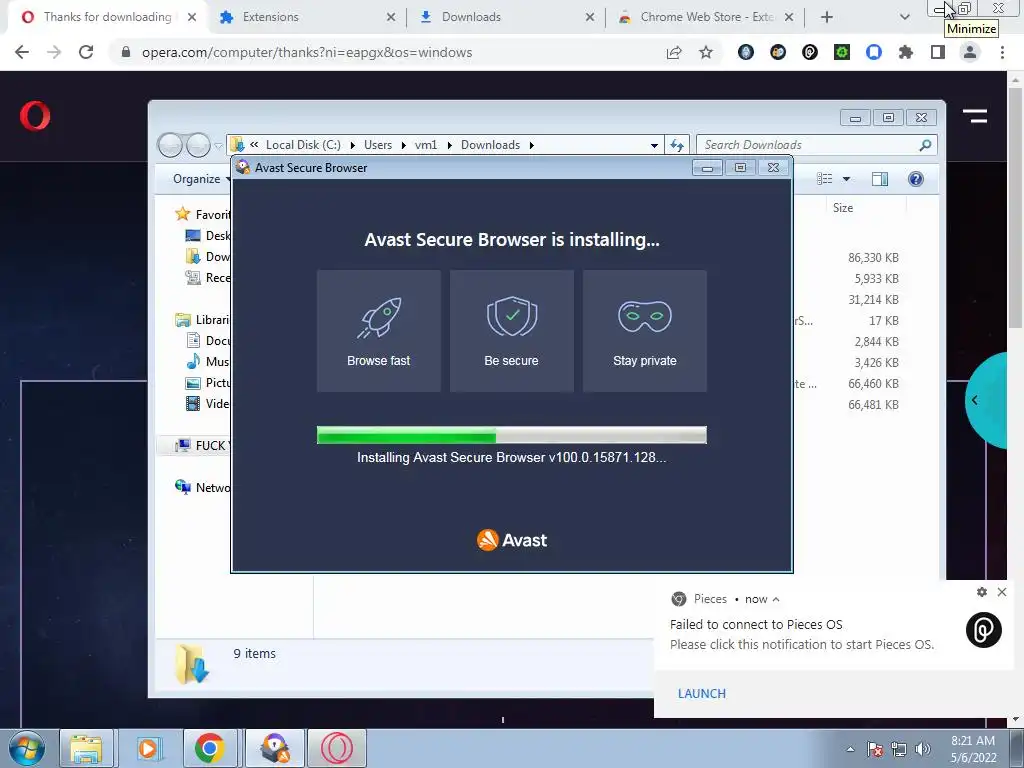
Task: Show hidden tray icons arrow
Action: click(x=850, y=749)
